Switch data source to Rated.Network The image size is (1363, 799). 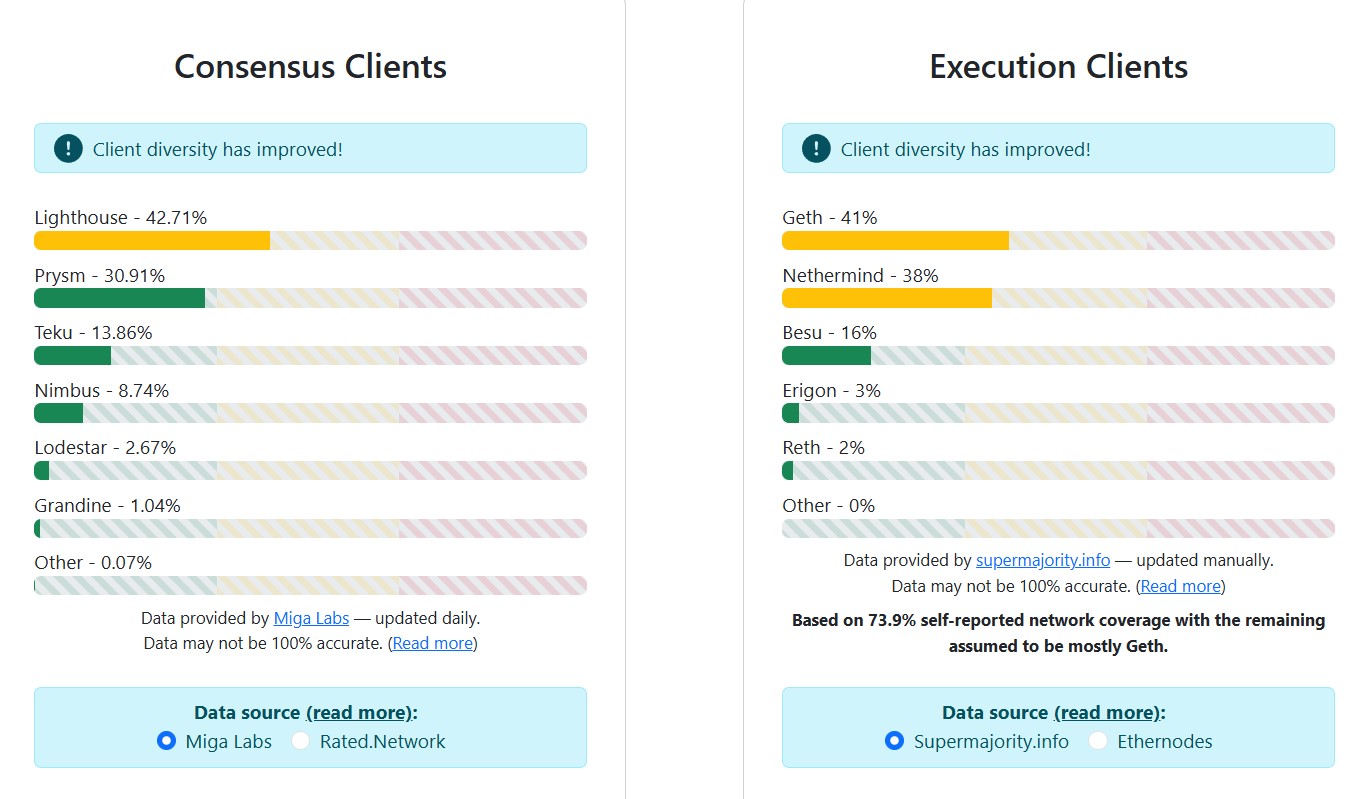point(299,741)
